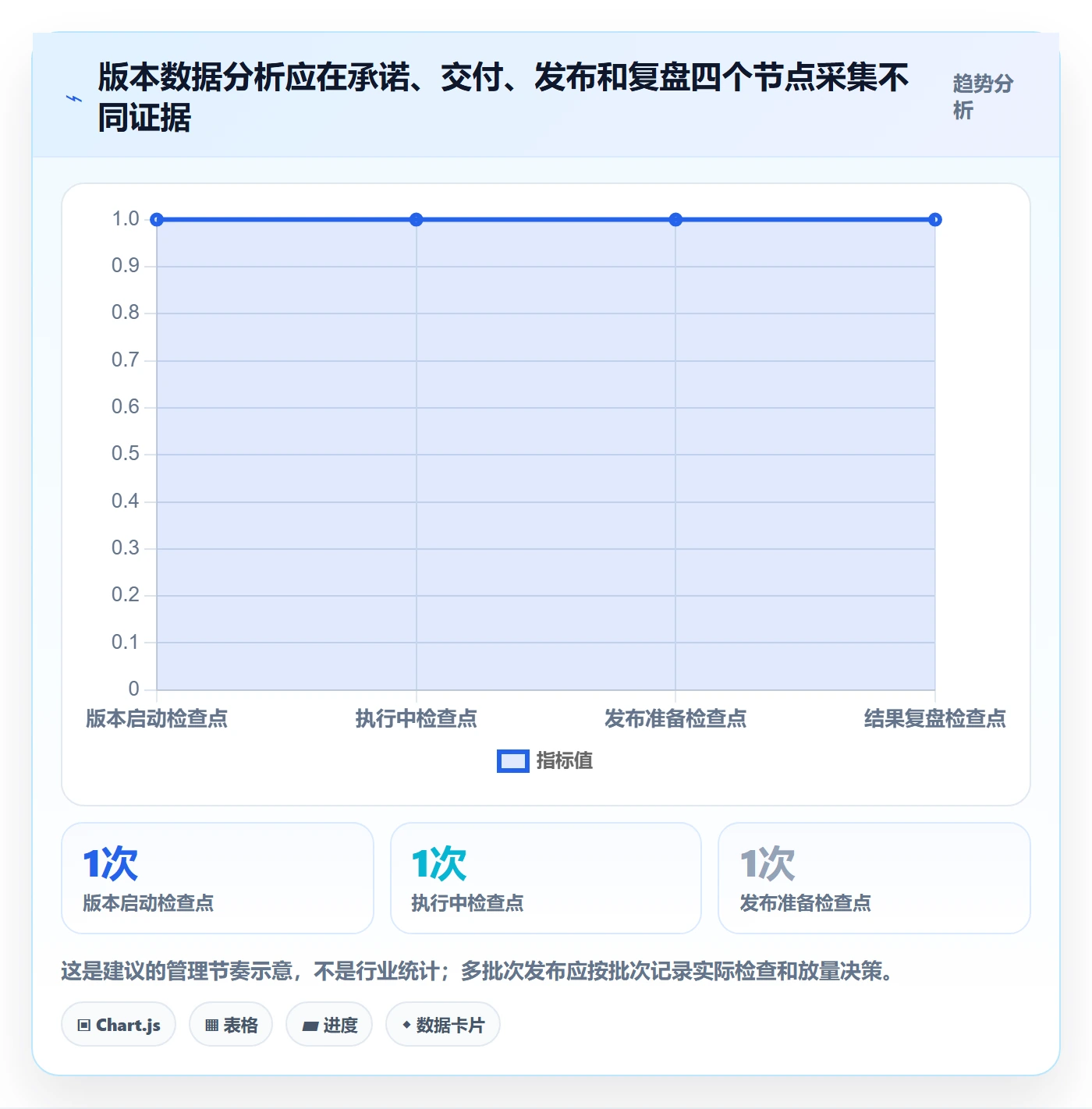Click the data point above 执行中检查点
Screen dimensions: 1092x1109
point(417,220)
